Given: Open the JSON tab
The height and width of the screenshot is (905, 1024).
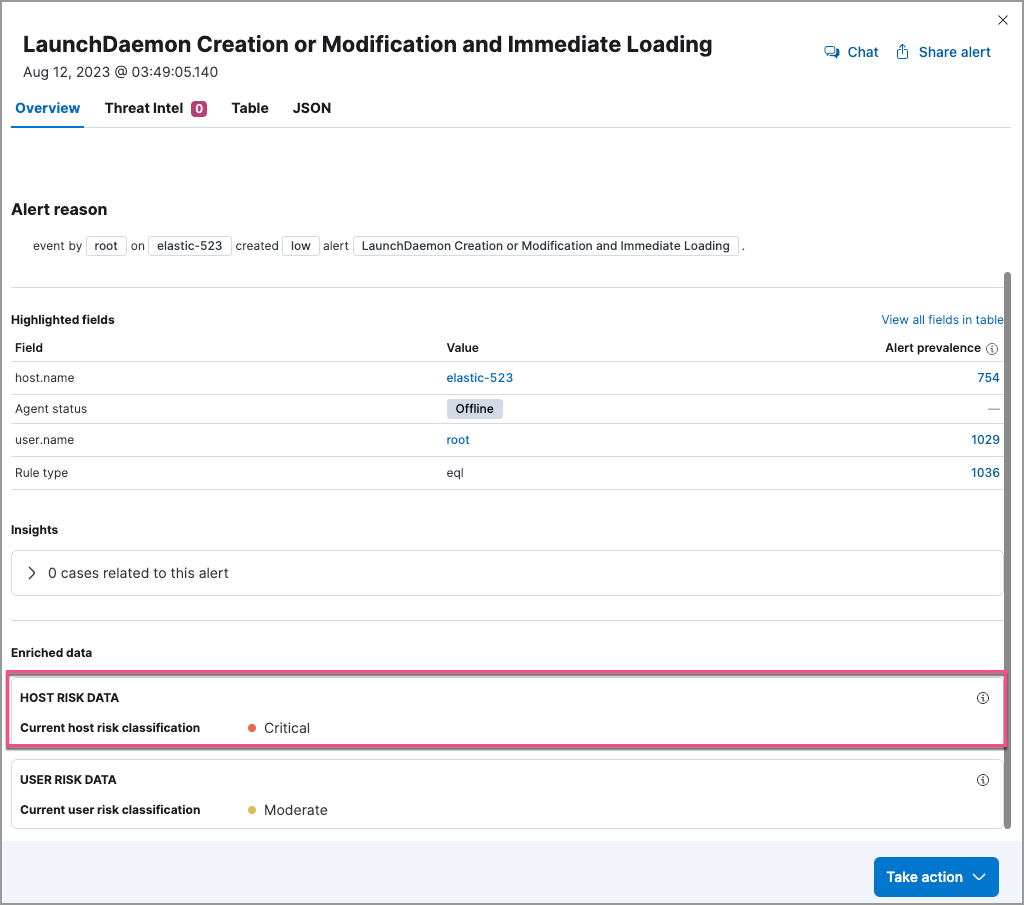Looking at the screenshot, I should [312, 108].
